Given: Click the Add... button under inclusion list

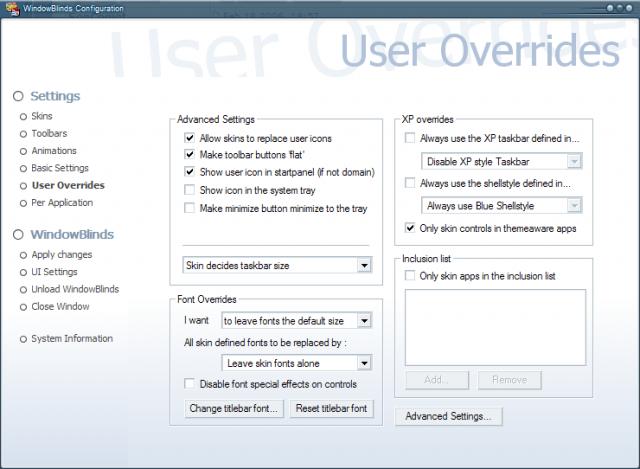Looking at the screenshot, I should (437, 380).
